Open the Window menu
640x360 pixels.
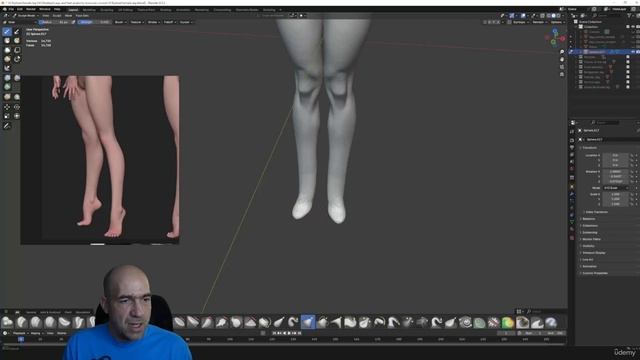[44, 9]
